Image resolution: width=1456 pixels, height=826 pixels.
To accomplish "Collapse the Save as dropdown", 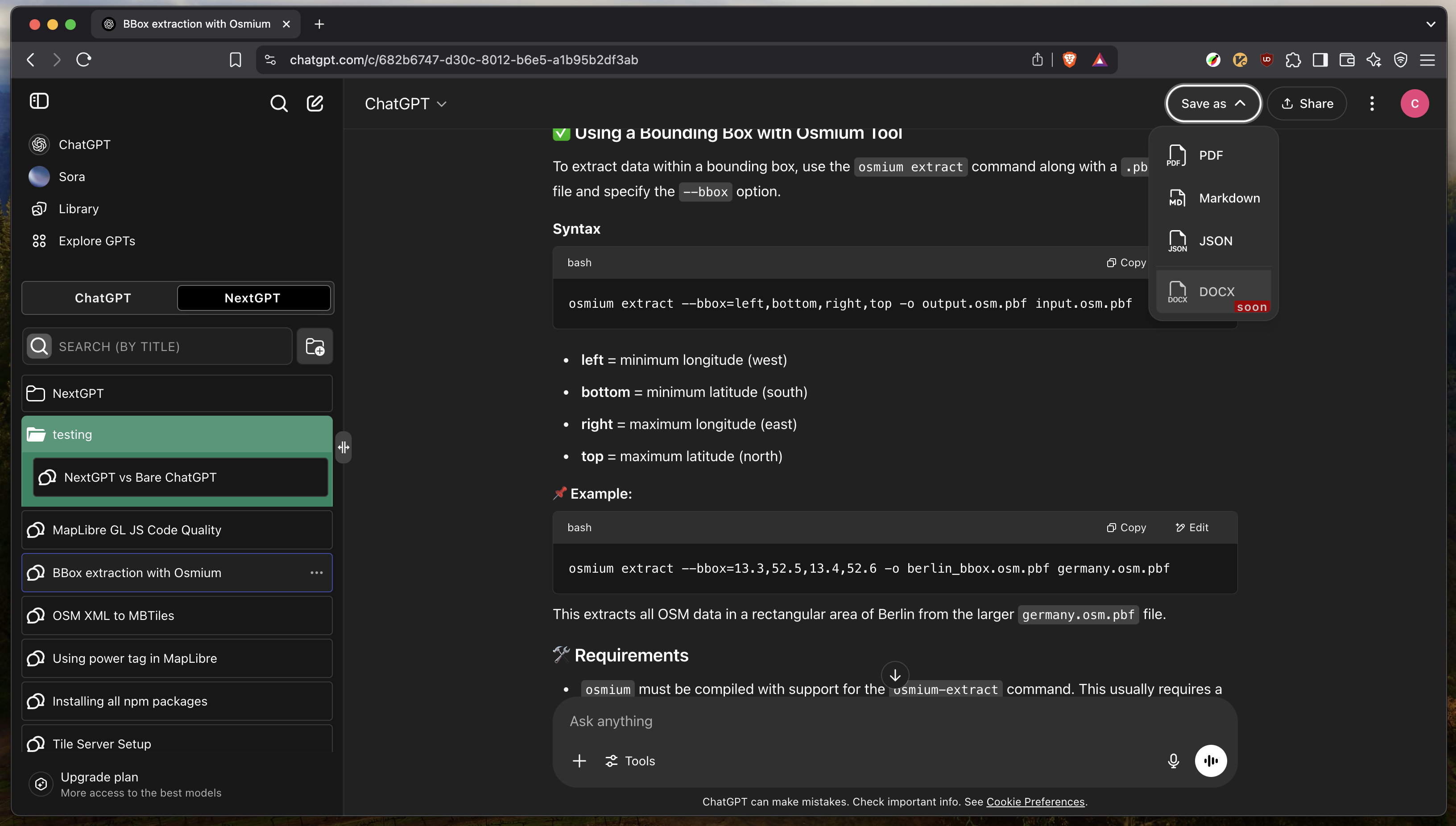I will 1213,103.
